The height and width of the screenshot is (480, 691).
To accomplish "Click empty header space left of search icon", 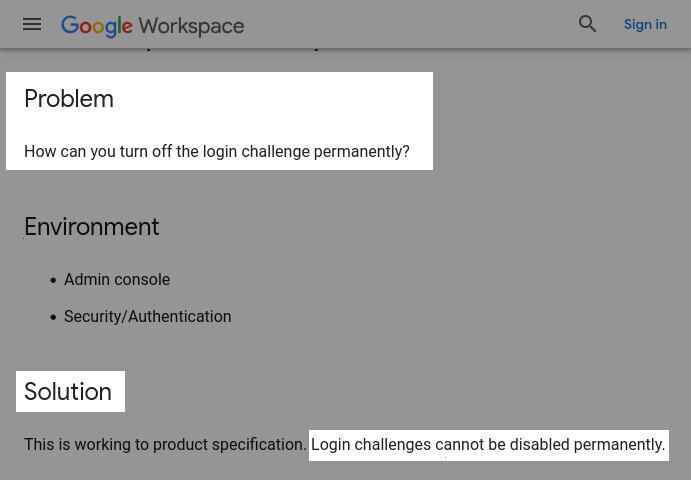I will (x=420, y=24).
